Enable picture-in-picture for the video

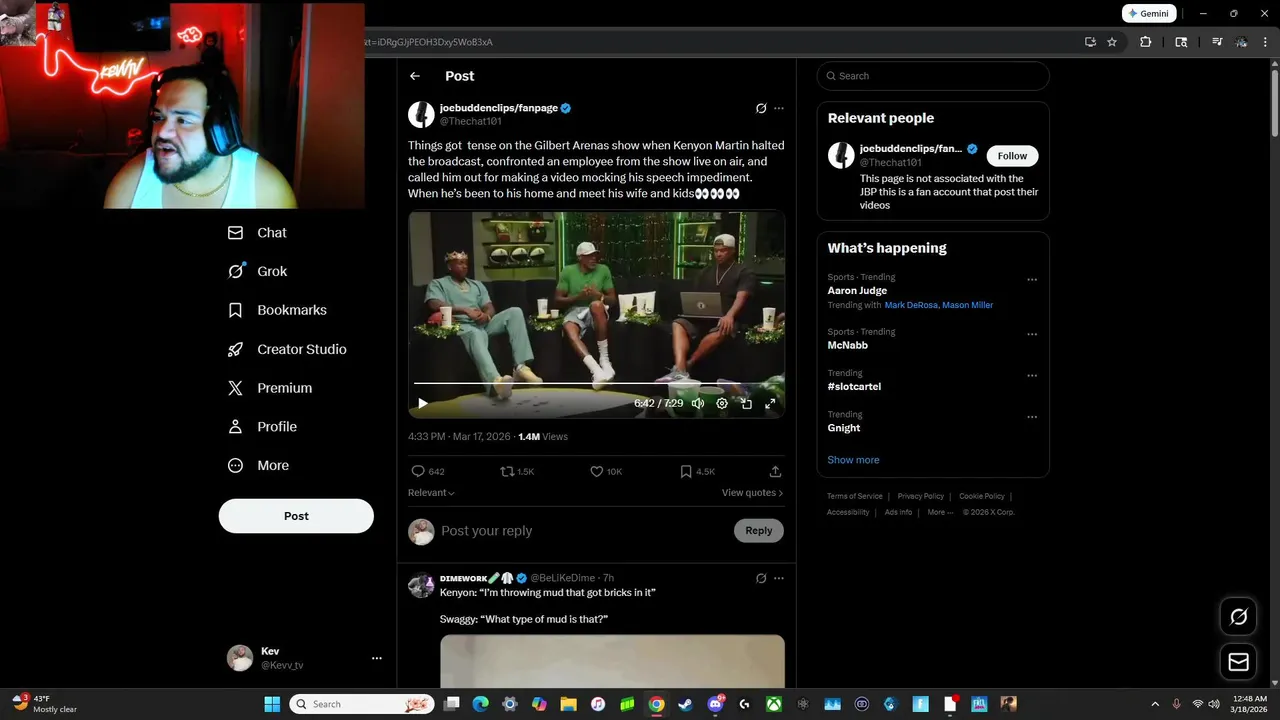(x=746, y=404)
